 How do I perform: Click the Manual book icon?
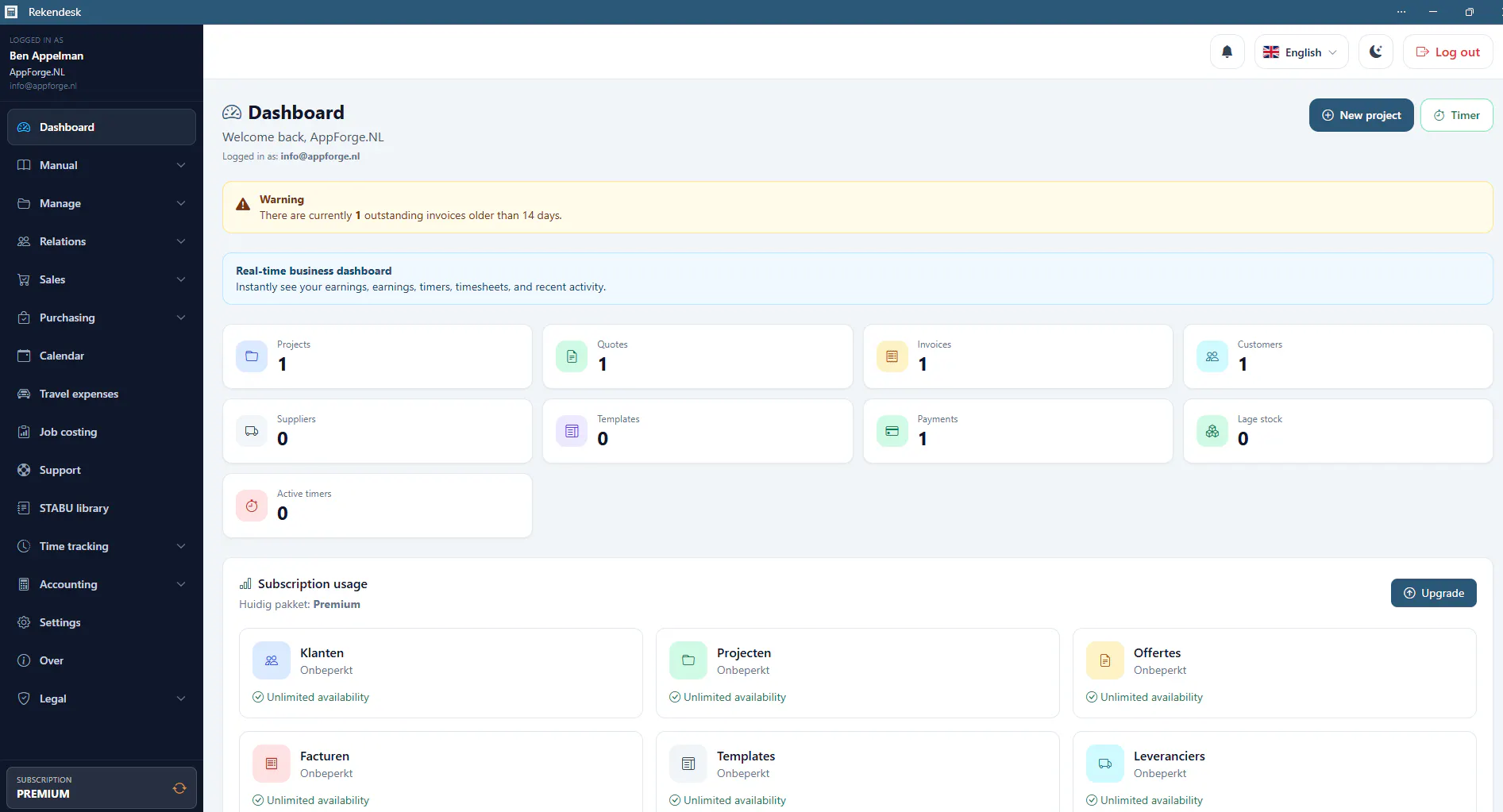[24, 165]
